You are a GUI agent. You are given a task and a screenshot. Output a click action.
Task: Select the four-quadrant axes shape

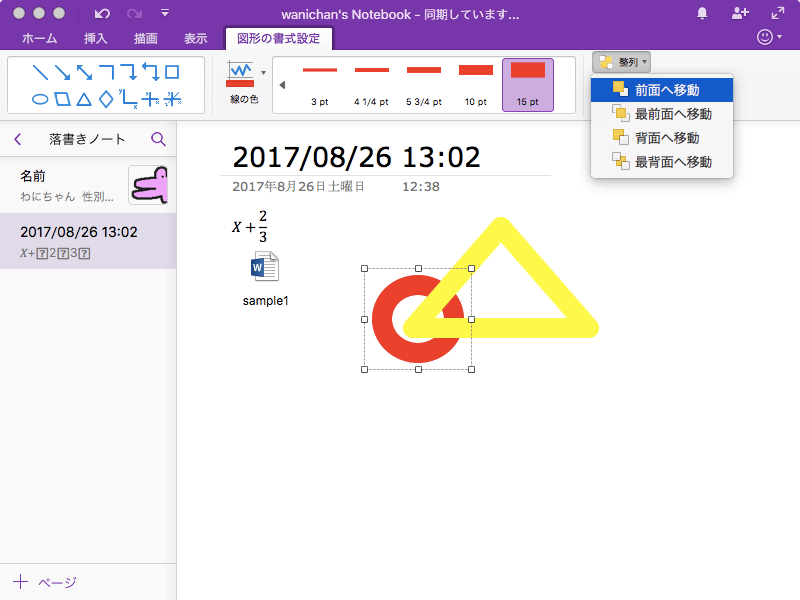tap(151, 99)
